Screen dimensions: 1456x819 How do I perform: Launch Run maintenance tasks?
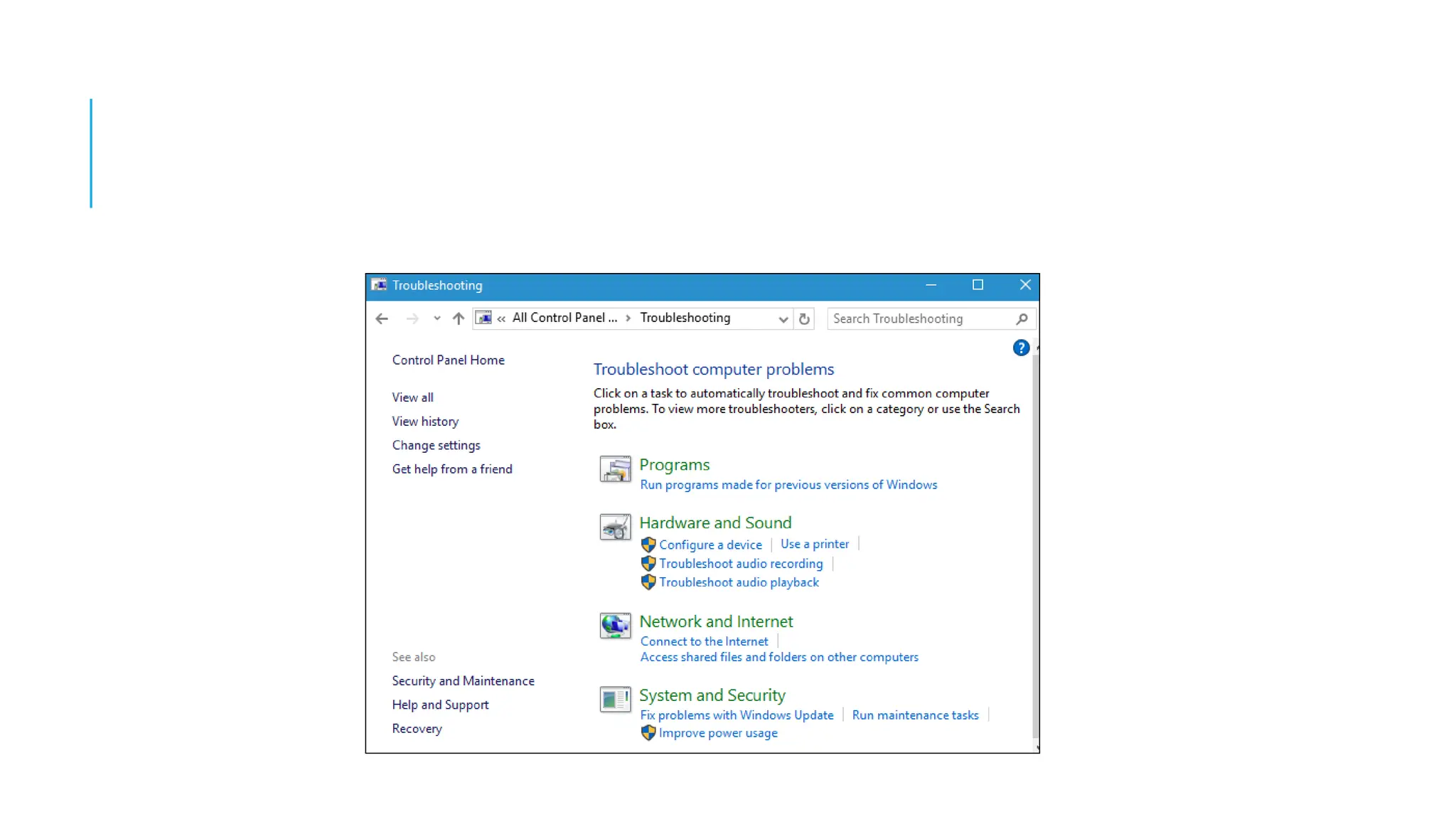(x=915, y=715)
